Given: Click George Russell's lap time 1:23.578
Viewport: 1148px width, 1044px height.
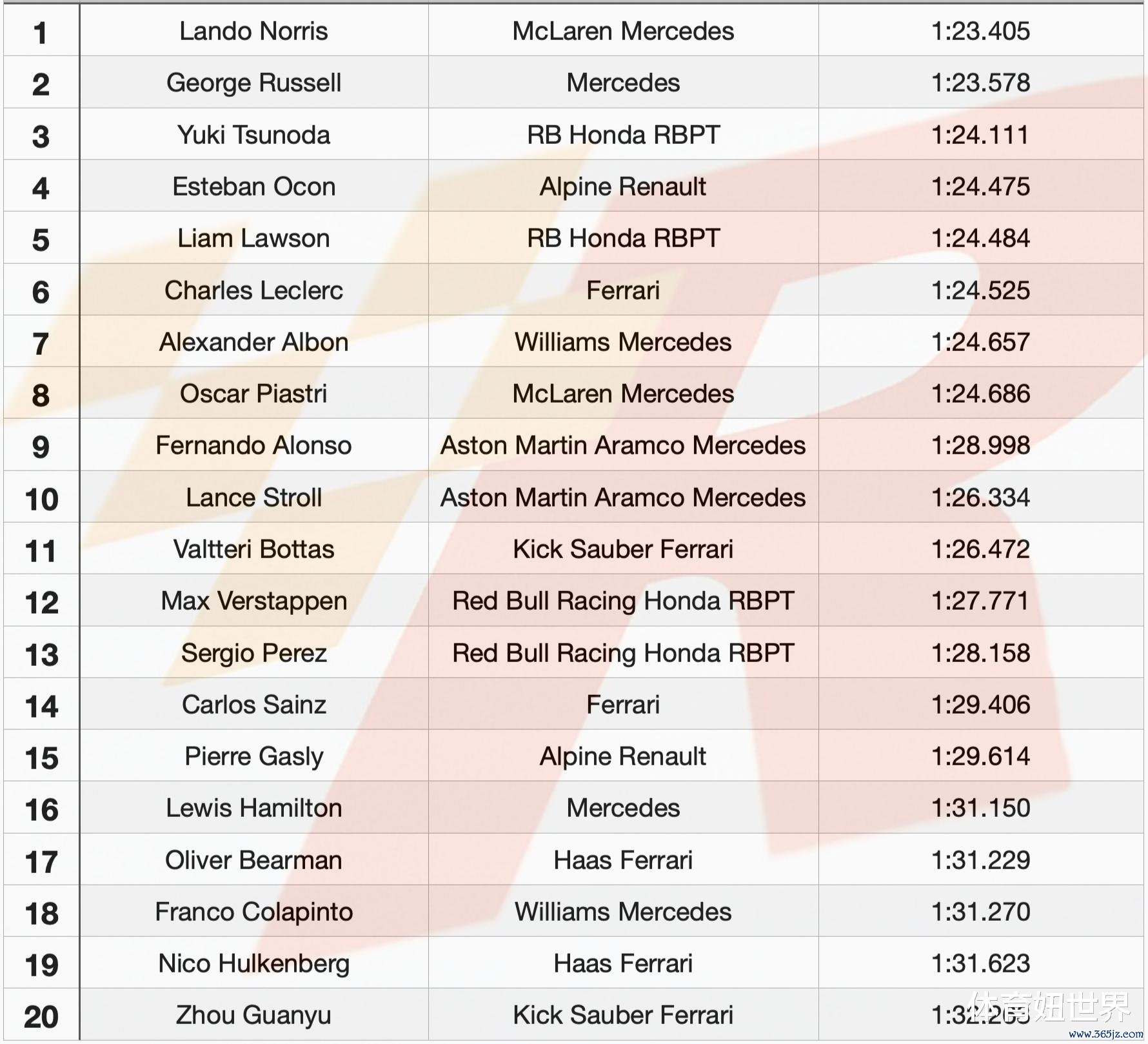Looking at the screenshot, I should [980, 83].
